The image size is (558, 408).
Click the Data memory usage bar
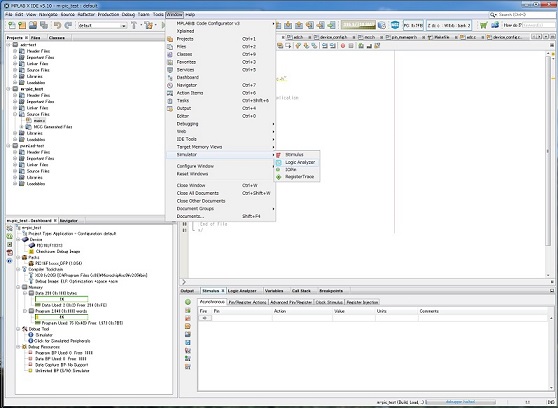61,299
